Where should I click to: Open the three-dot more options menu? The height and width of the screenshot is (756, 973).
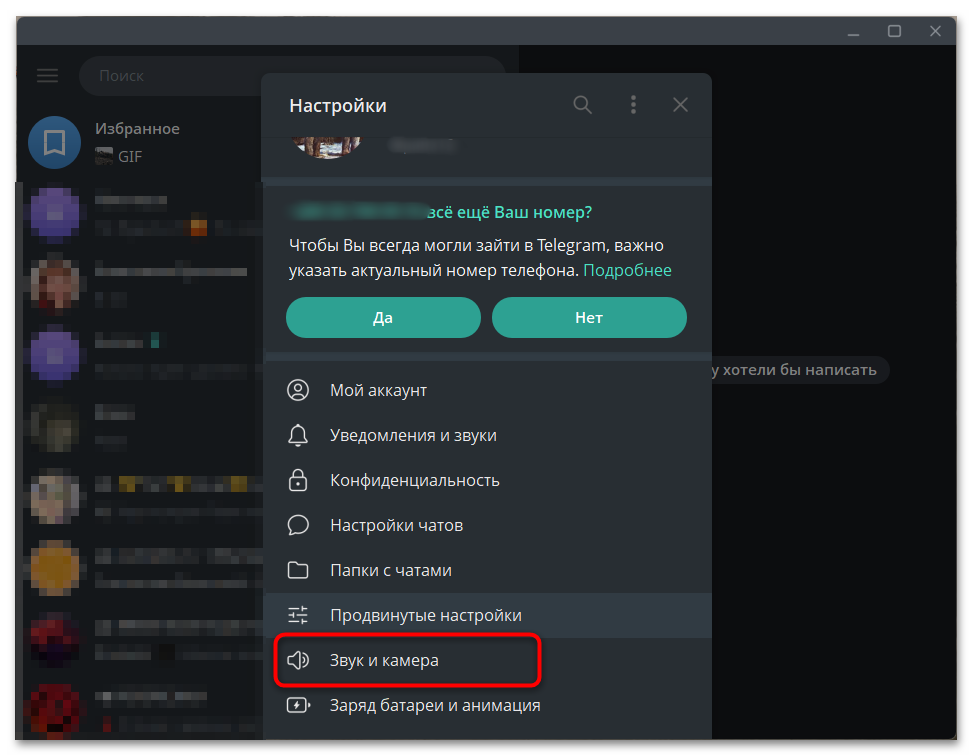pos(633,105)
